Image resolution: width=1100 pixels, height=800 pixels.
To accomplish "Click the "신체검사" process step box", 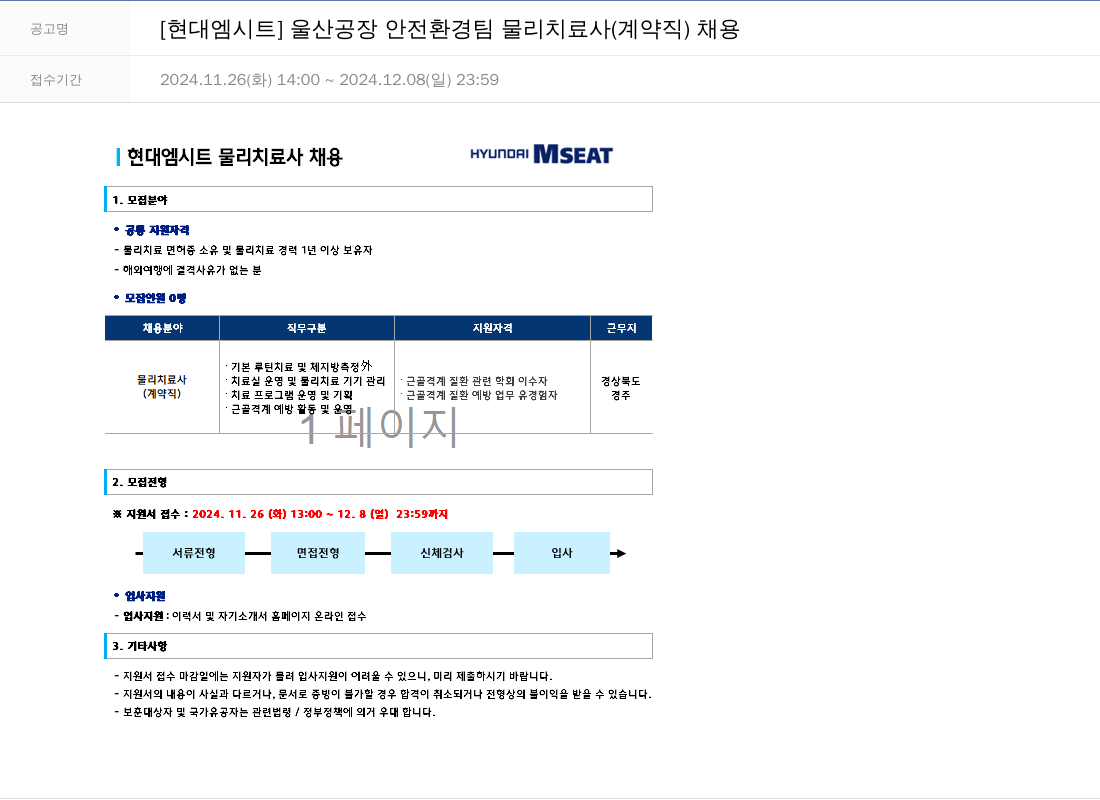I will coord(442,553).
